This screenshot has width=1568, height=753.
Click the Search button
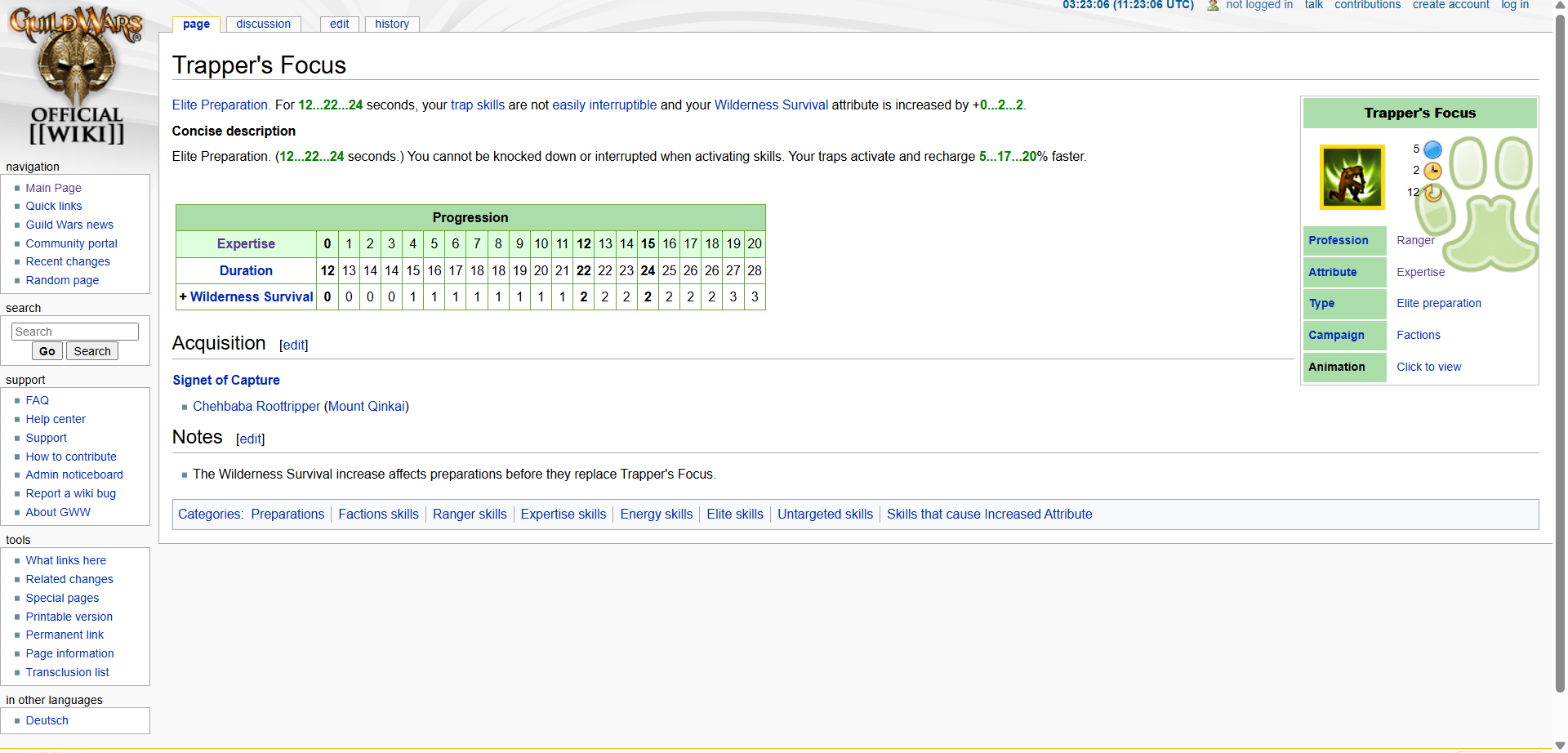click(x=92, y=351)
